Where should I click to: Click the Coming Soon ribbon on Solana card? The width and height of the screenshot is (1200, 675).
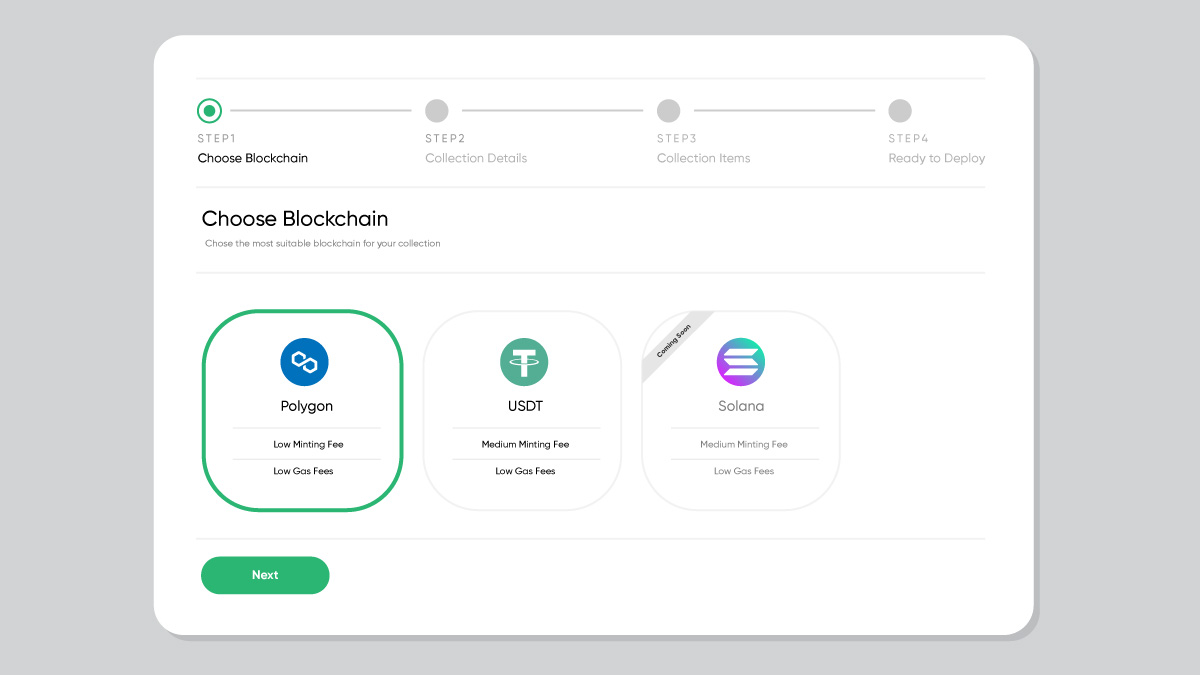click(676, 345)
